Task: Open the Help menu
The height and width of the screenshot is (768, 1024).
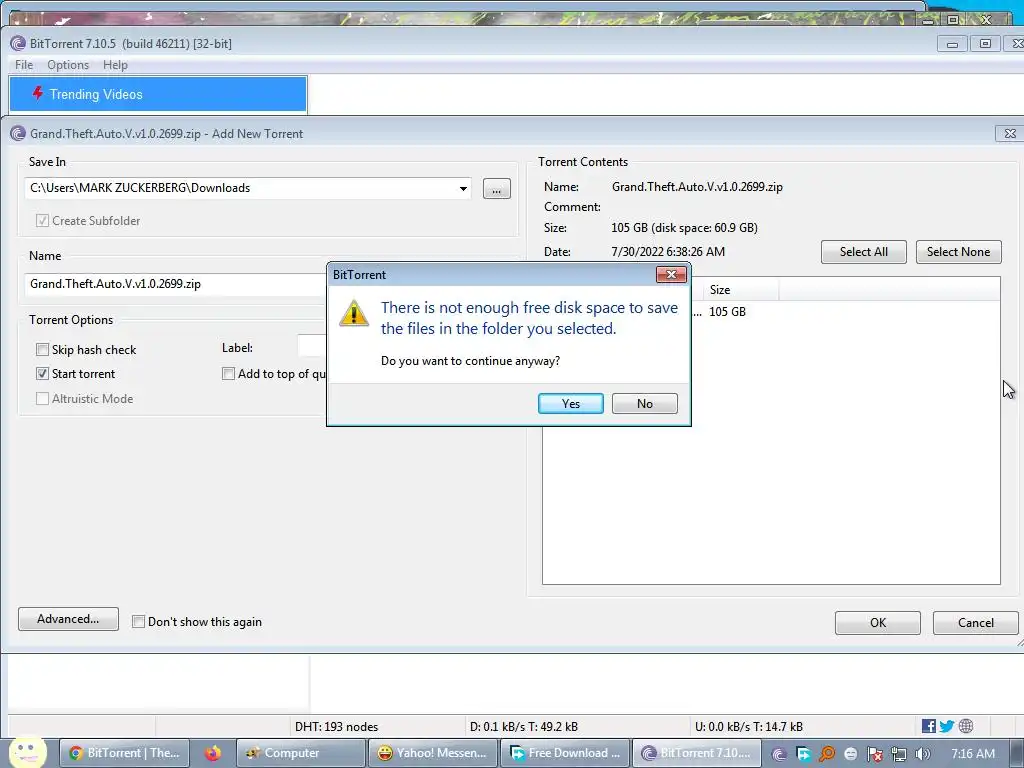Action: pos(116,65)
